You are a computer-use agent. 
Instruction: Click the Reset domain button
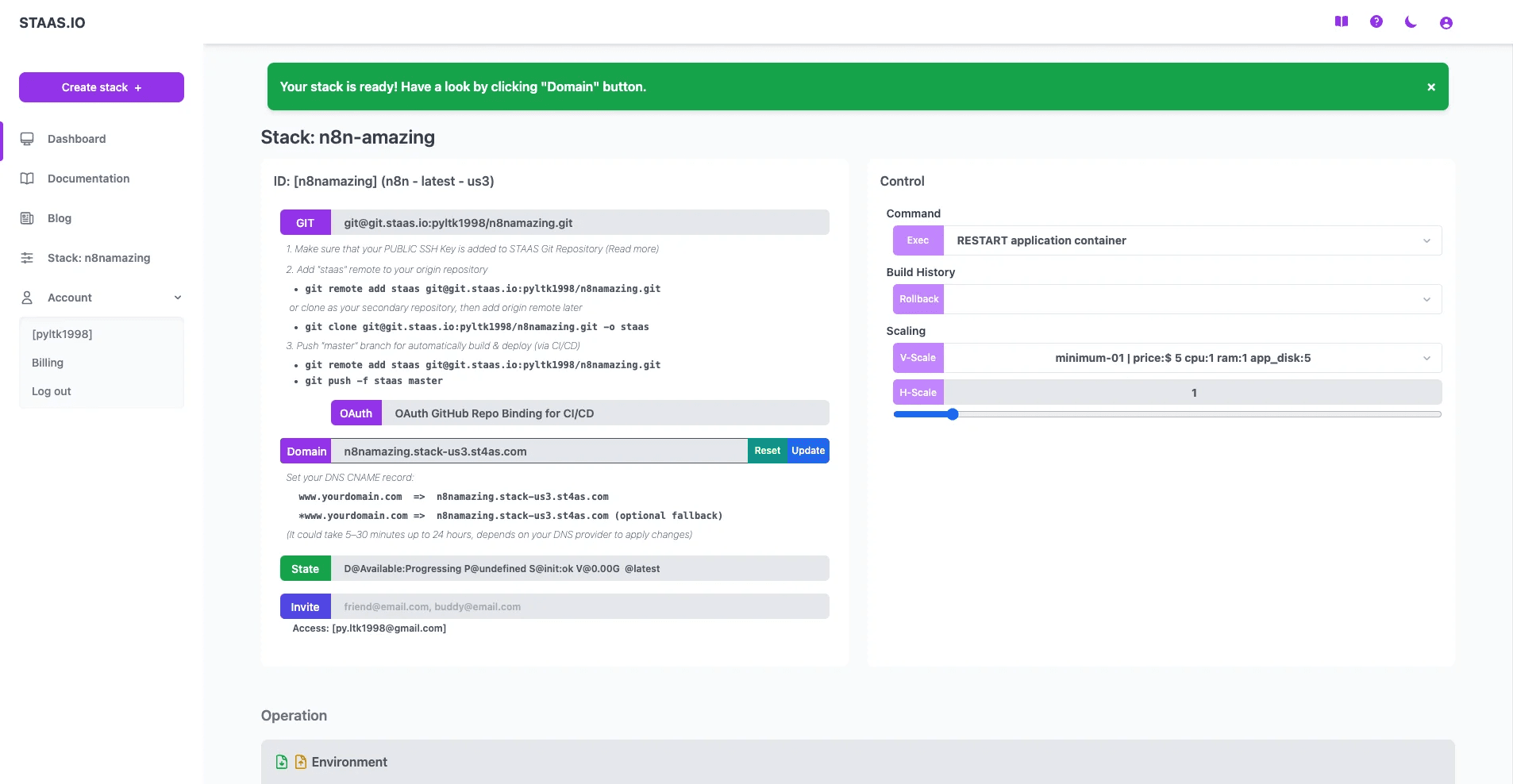click(x=768, y=451)
